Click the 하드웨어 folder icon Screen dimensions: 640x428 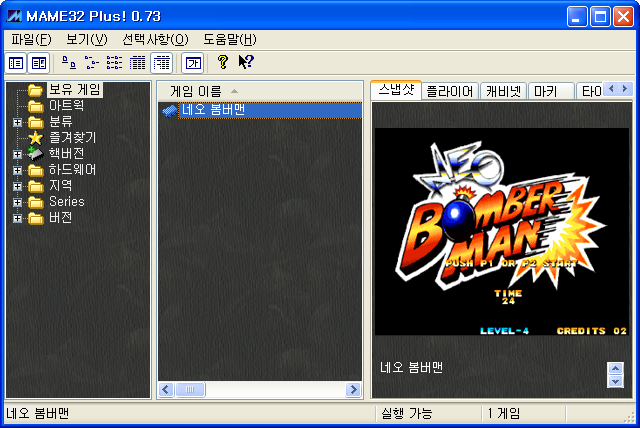(x=36, y=170)
